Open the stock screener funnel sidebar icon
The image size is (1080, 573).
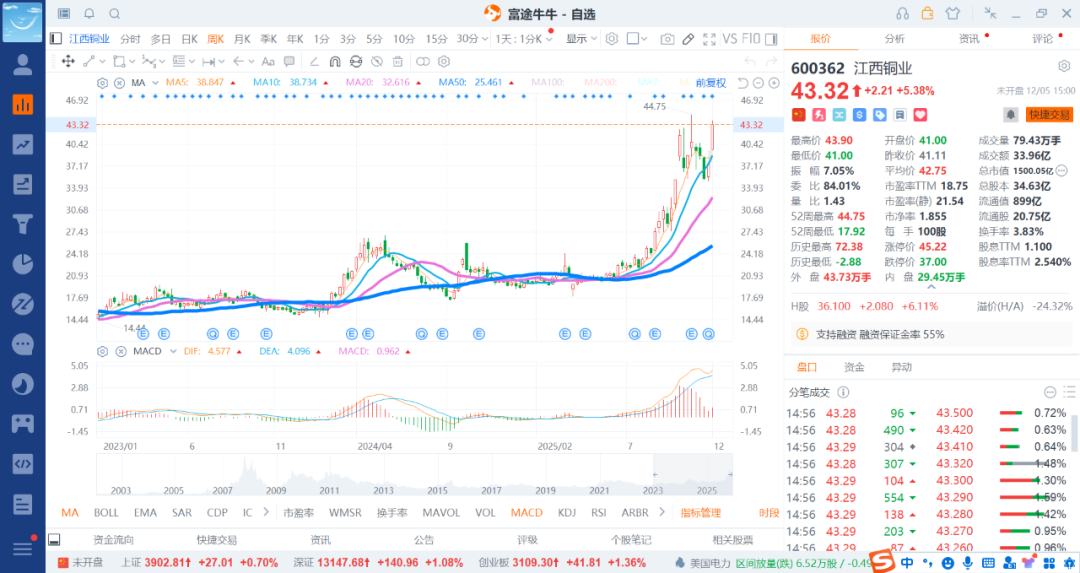pyautogui.click(x=23, y=225)
